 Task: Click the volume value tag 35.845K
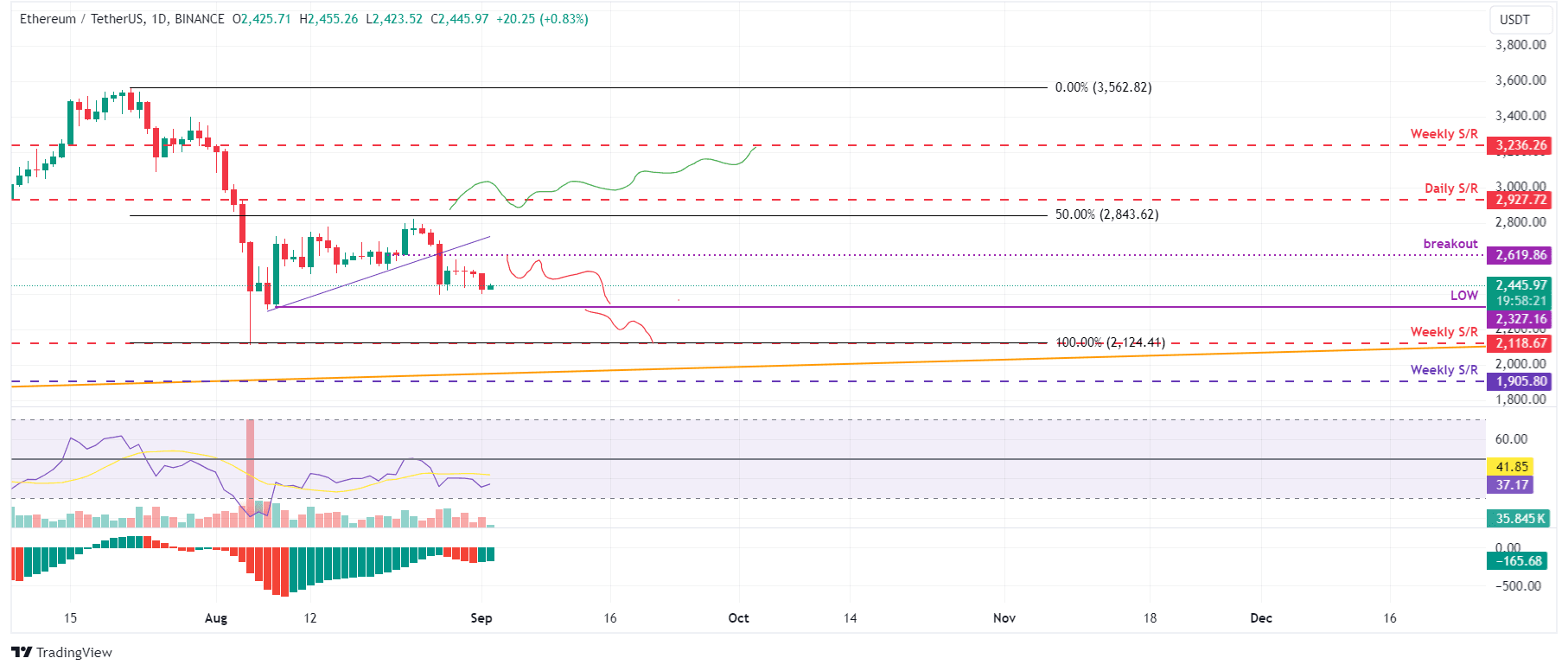1519,519
